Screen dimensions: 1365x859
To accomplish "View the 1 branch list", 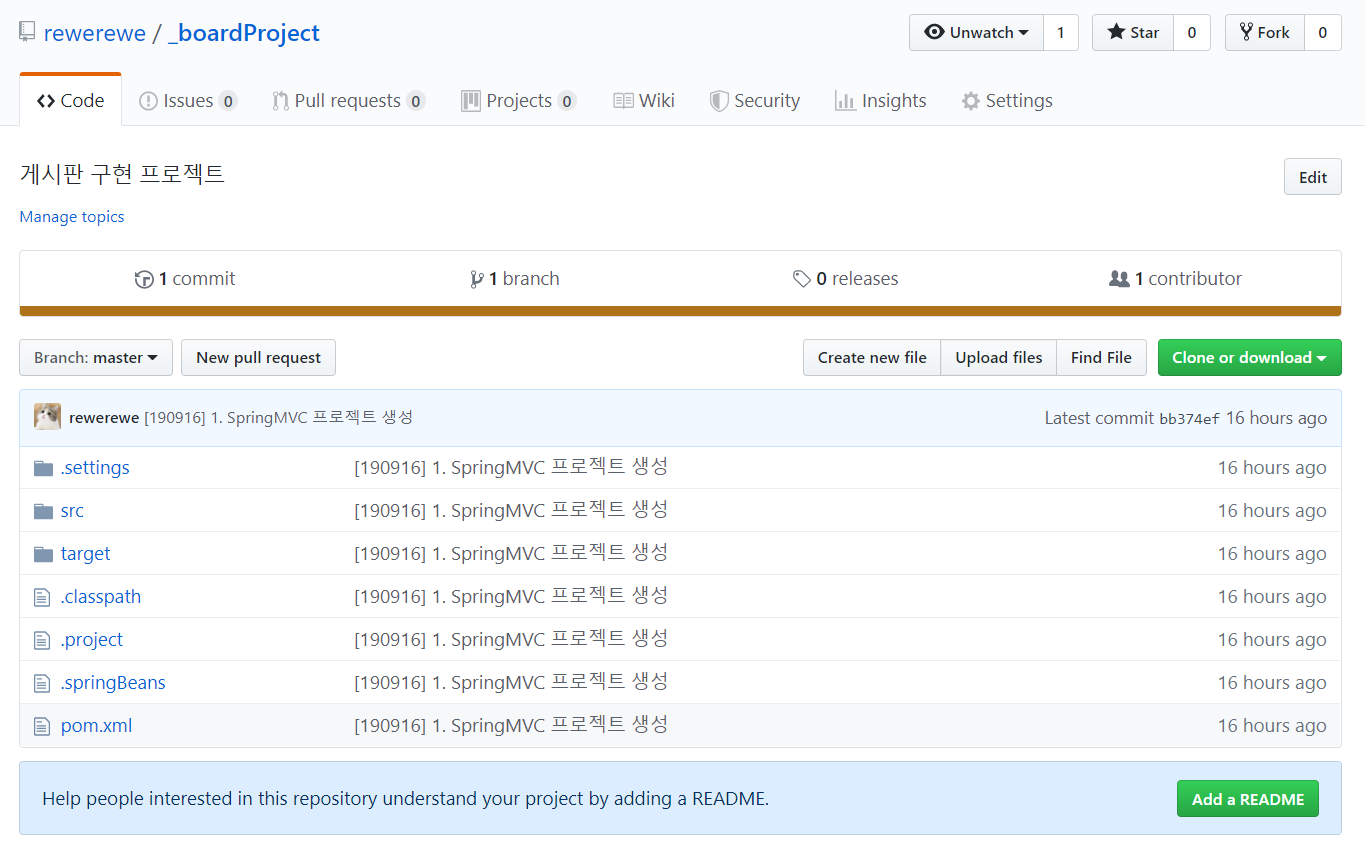I will [x=514, y=279].
